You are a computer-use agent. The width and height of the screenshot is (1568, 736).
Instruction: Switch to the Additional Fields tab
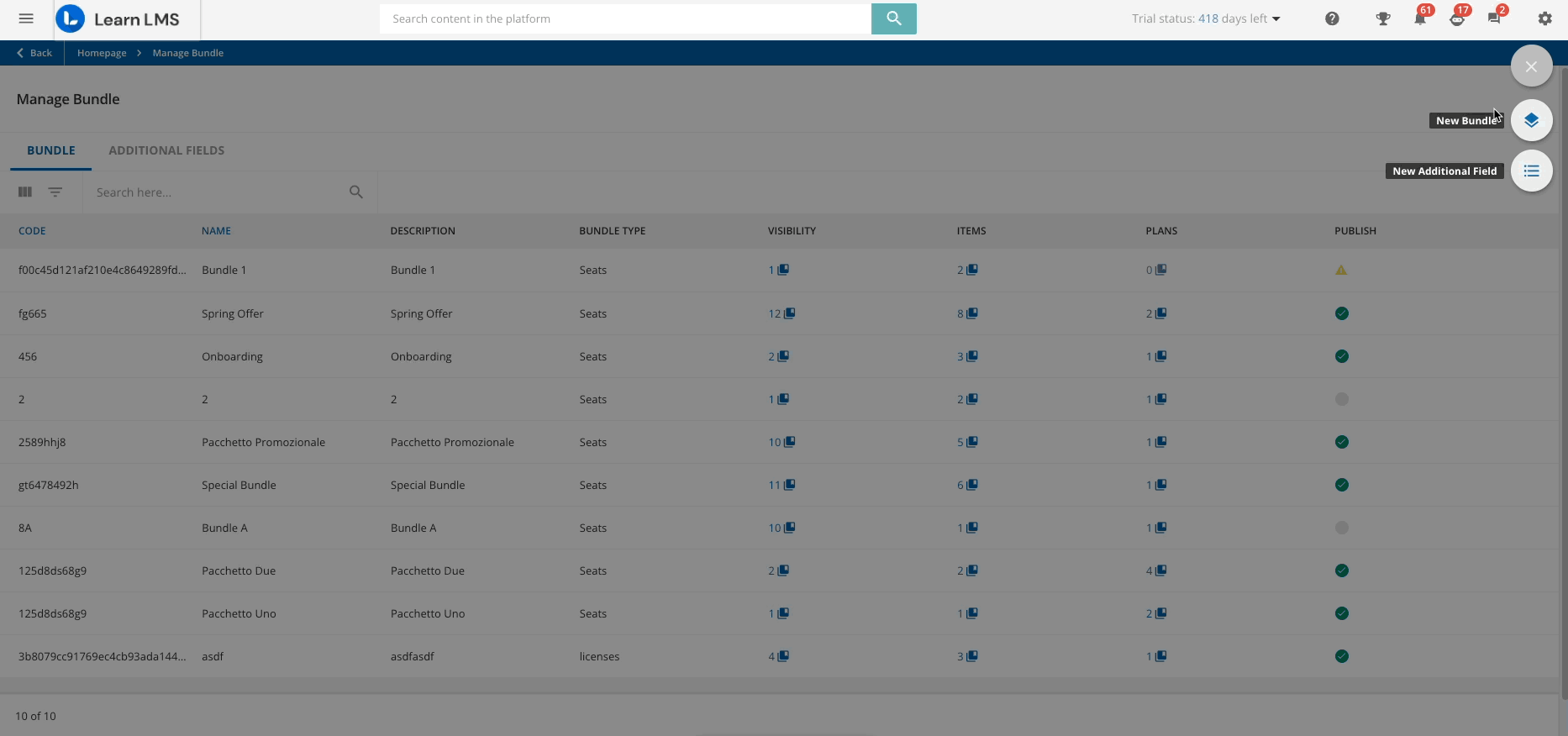[166, 150]
